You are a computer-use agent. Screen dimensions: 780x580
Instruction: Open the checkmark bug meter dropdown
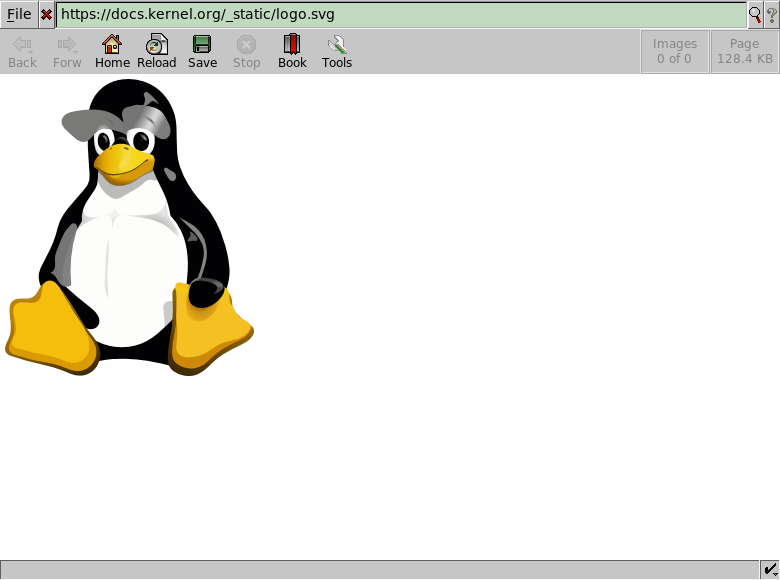click(770, 570)
